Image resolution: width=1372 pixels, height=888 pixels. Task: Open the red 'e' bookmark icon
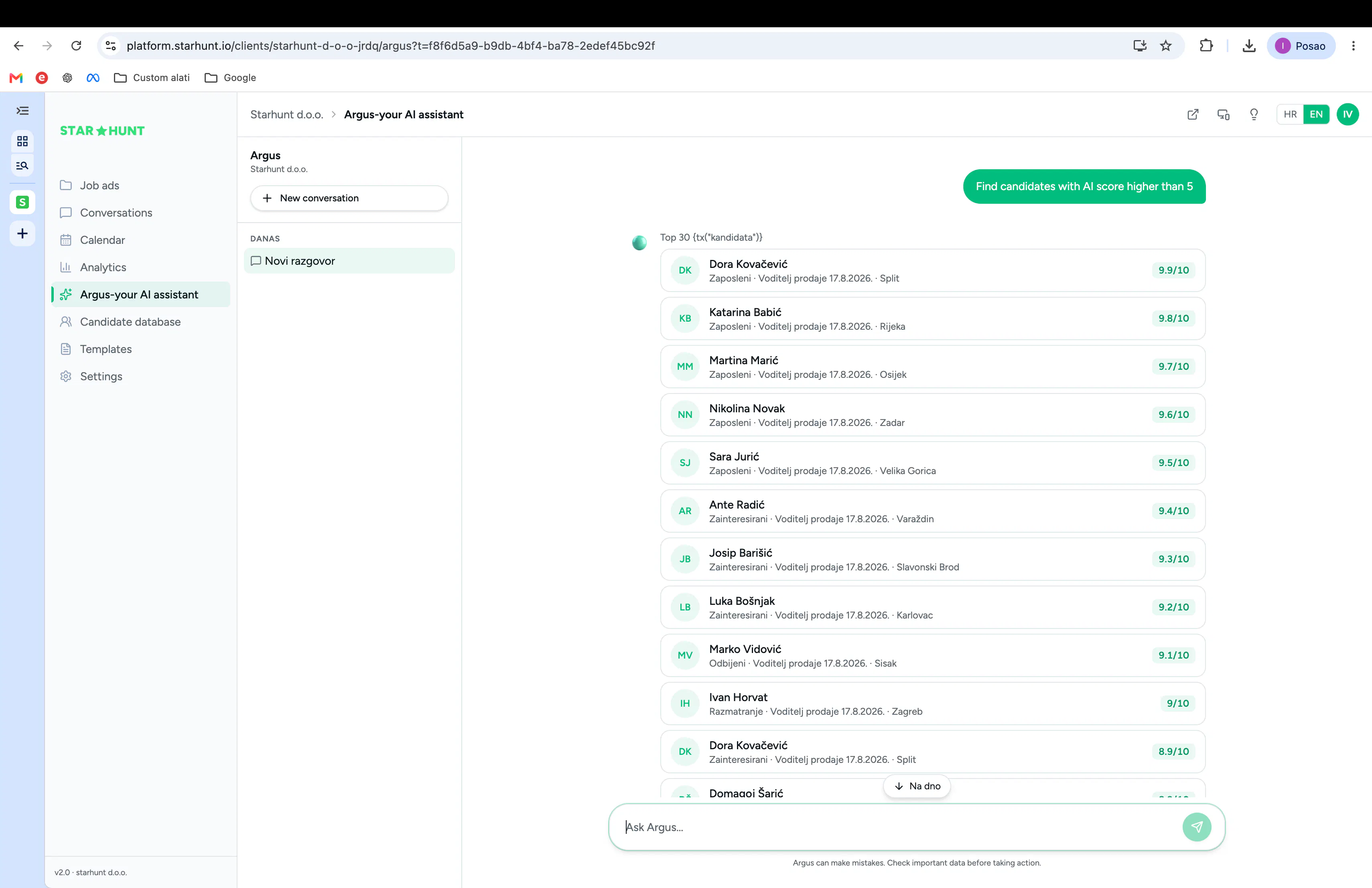tap(41, 78)
